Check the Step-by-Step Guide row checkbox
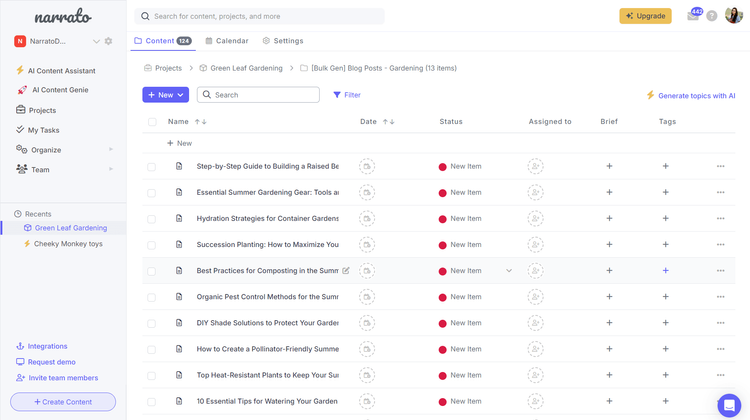 point(152,166)
